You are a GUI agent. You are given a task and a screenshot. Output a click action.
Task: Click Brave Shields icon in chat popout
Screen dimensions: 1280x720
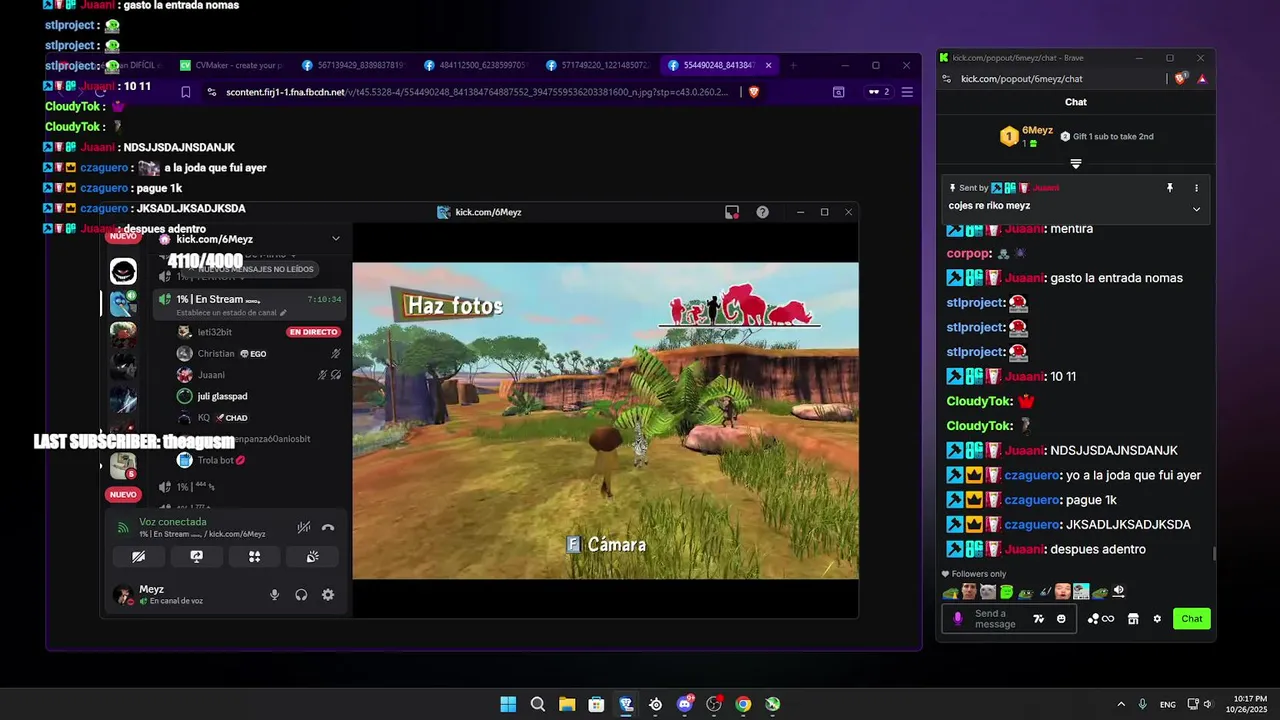(1181, 78)
